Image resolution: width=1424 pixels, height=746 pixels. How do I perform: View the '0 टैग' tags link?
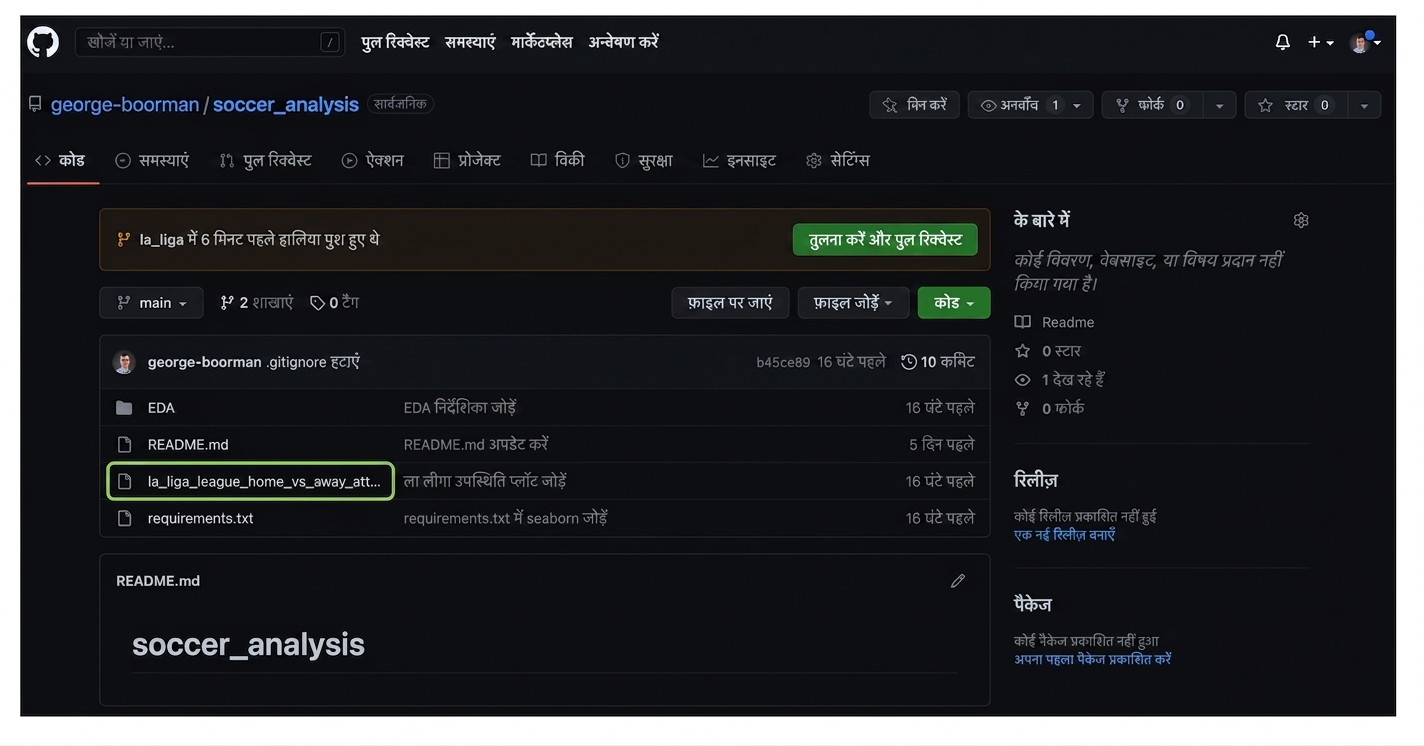pos(334,303)
